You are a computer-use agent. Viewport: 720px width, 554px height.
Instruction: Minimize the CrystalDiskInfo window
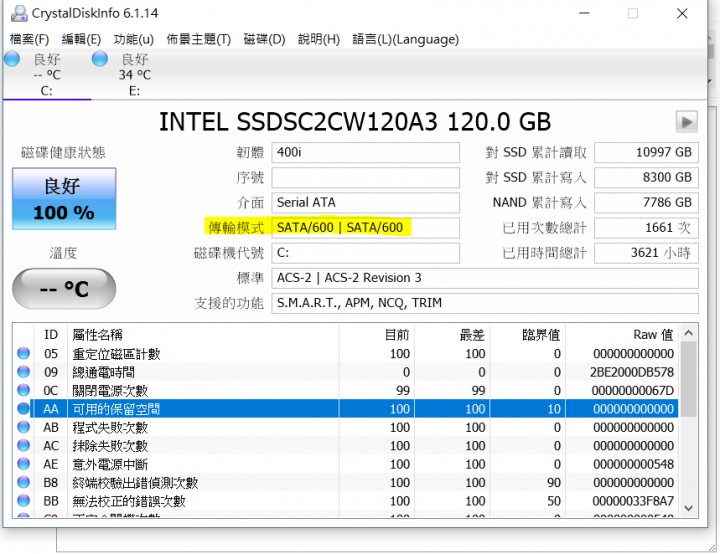click(584, 13)
